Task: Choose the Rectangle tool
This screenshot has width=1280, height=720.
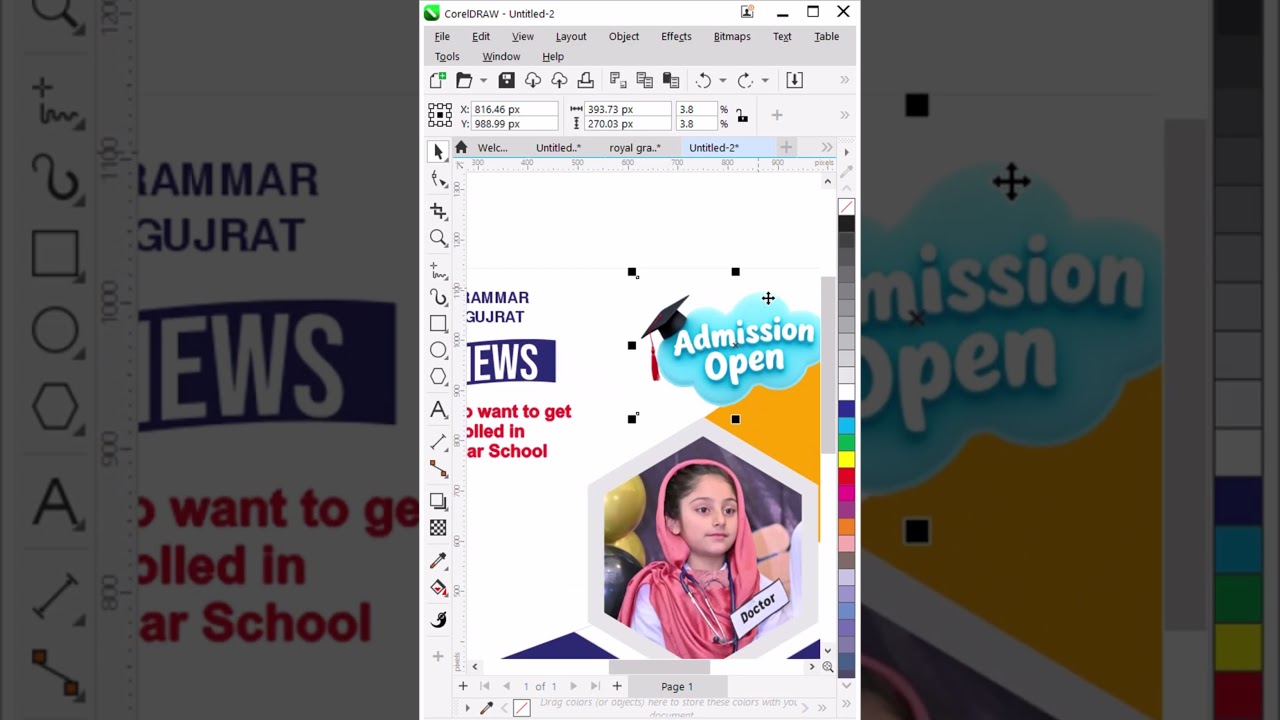Action: pos(438,323)
